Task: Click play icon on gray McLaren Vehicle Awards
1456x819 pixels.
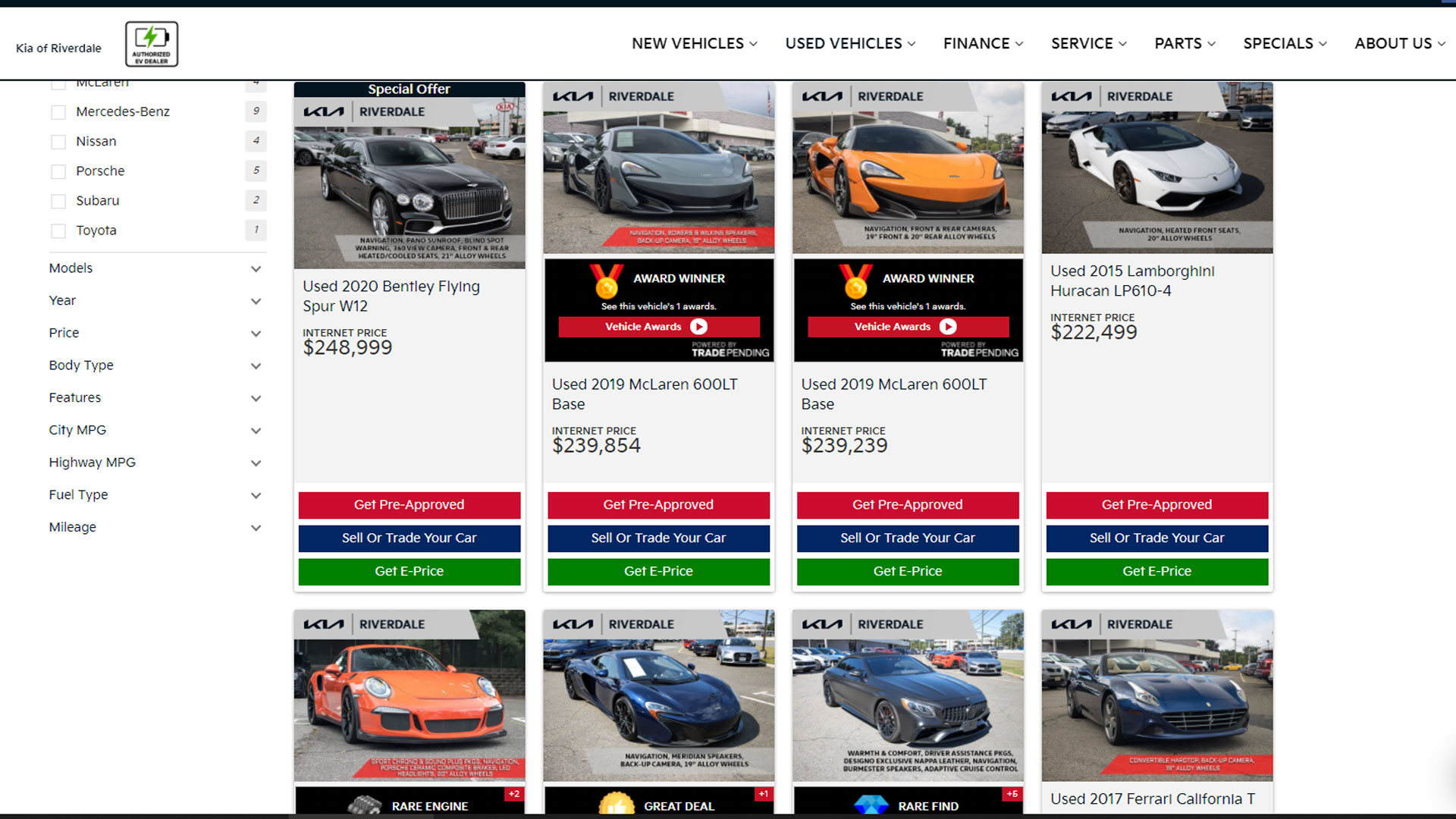Action: pos(698,327)
